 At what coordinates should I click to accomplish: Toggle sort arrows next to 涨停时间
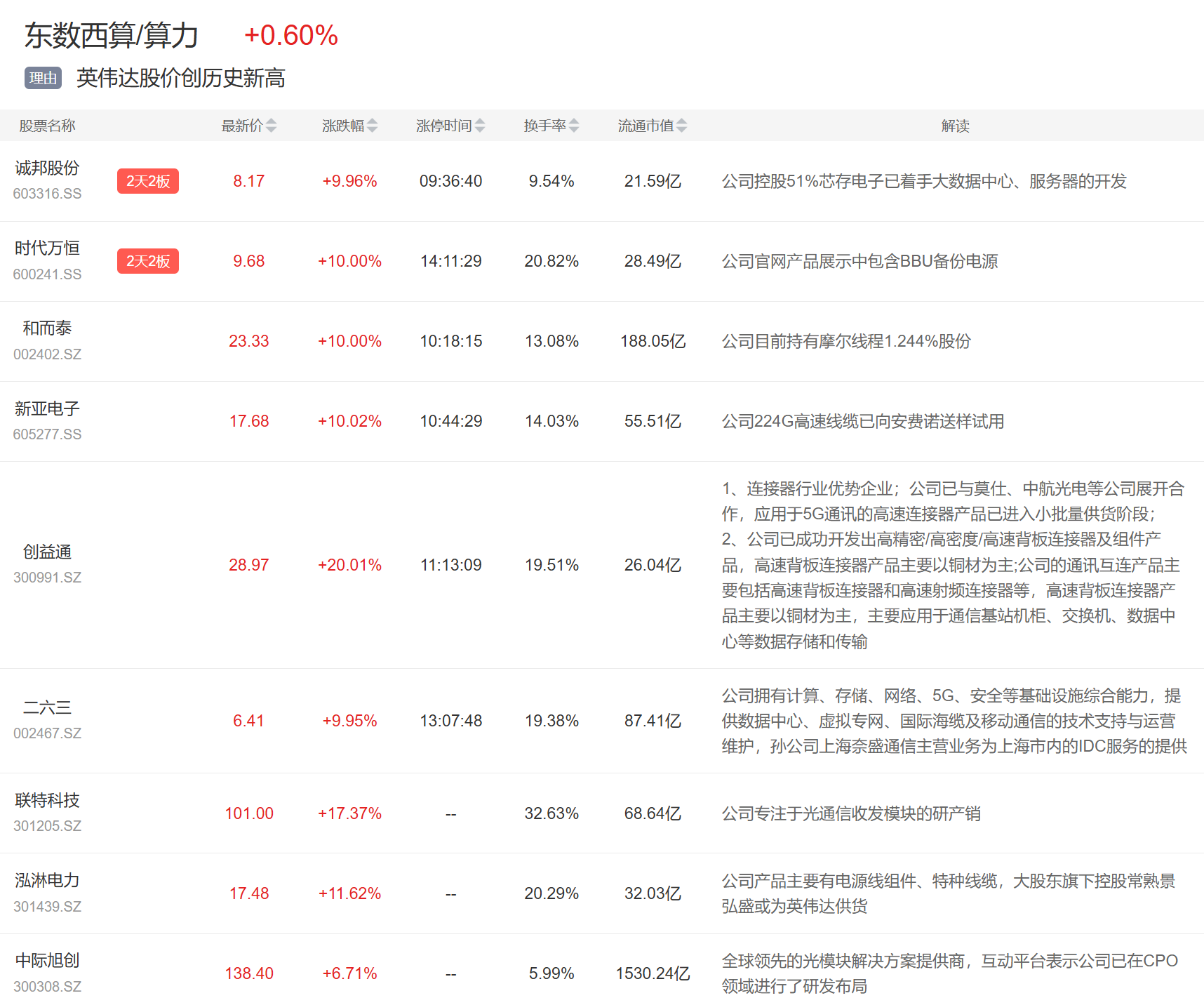pyautogui.click(x=480, y=126)
